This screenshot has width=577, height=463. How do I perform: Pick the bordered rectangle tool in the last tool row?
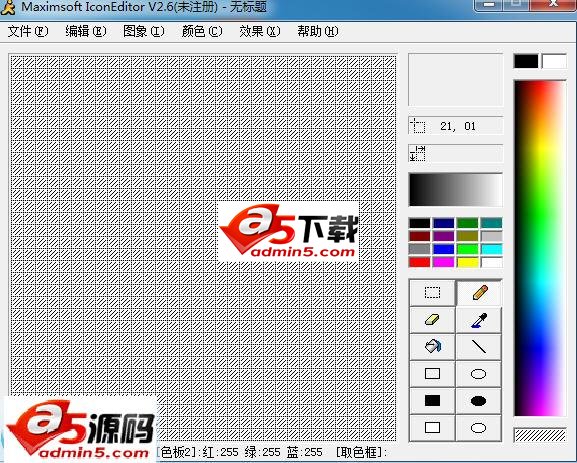(432, 427)
